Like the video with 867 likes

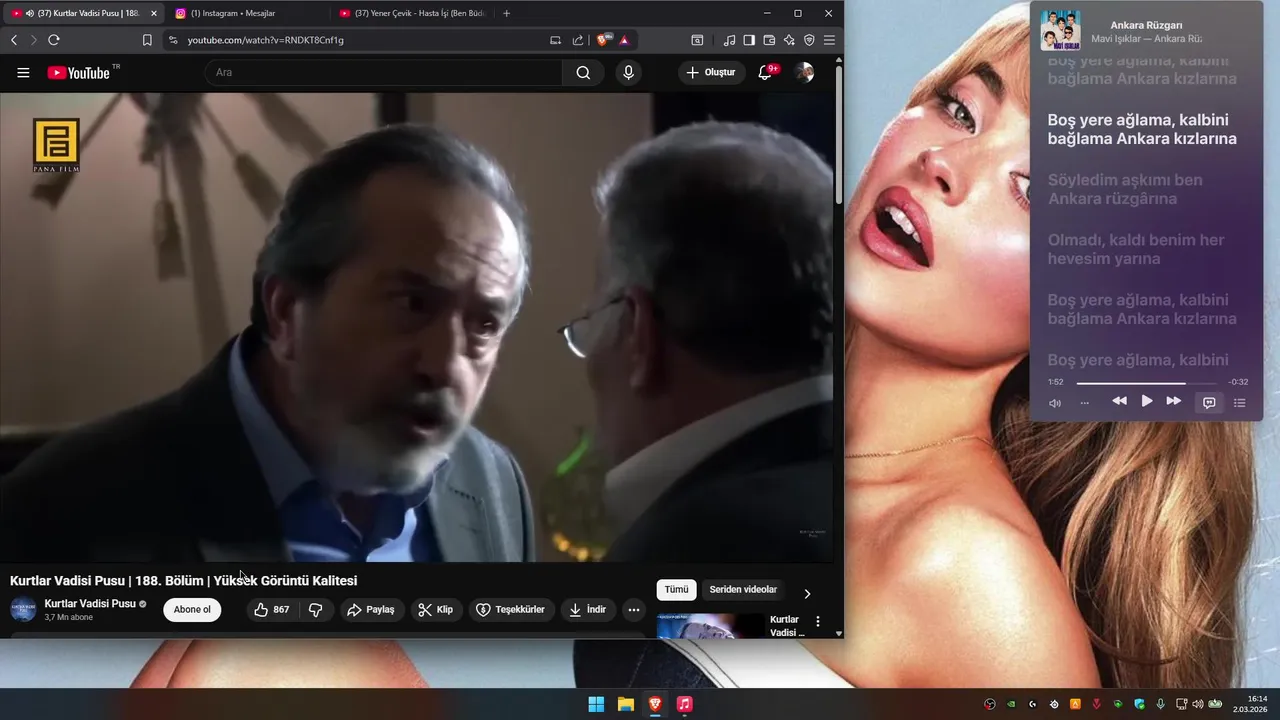coord(272,610)
